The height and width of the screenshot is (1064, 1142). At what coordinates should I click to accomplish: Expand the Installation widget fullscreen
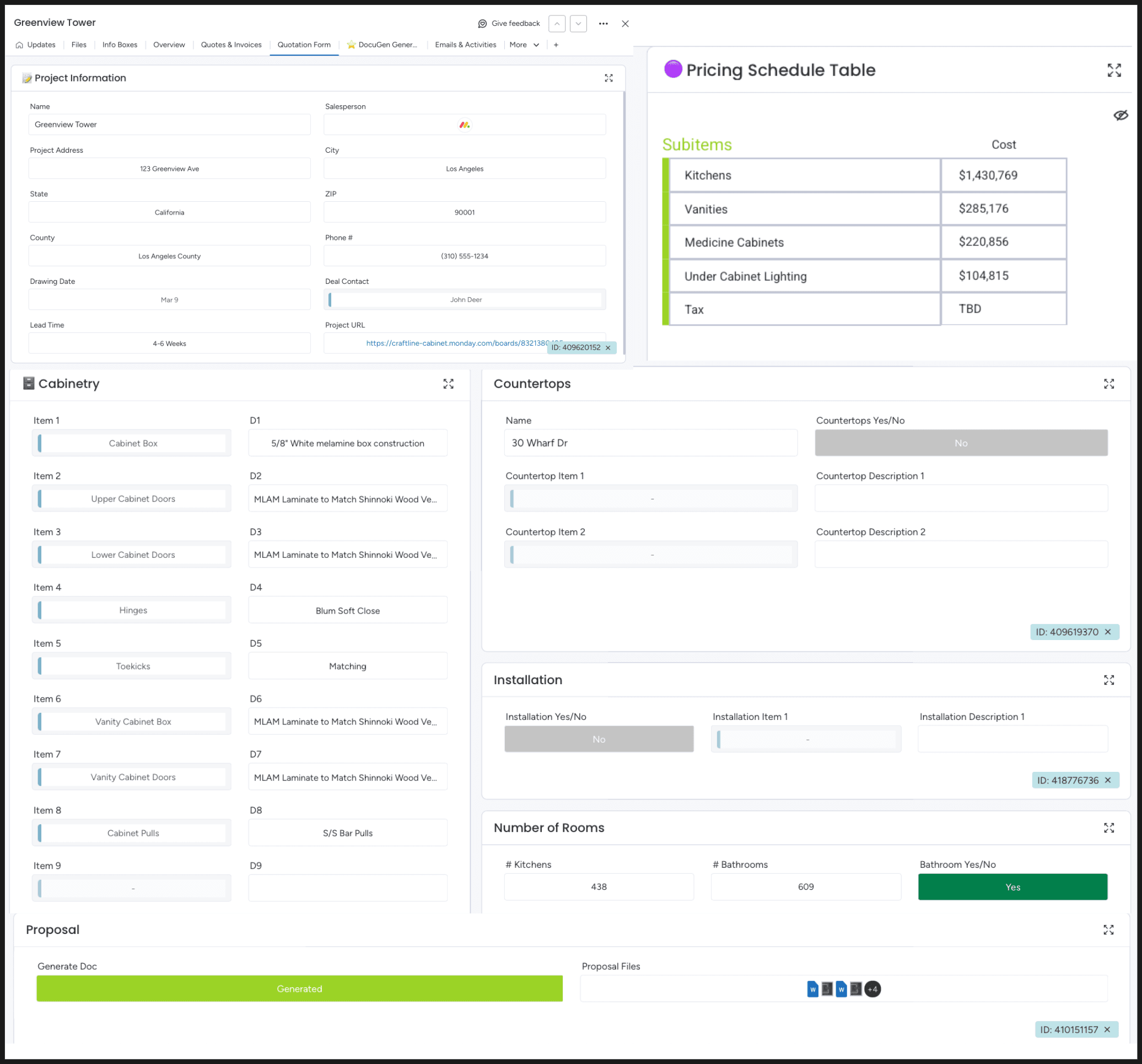(x=1109, y=680)
